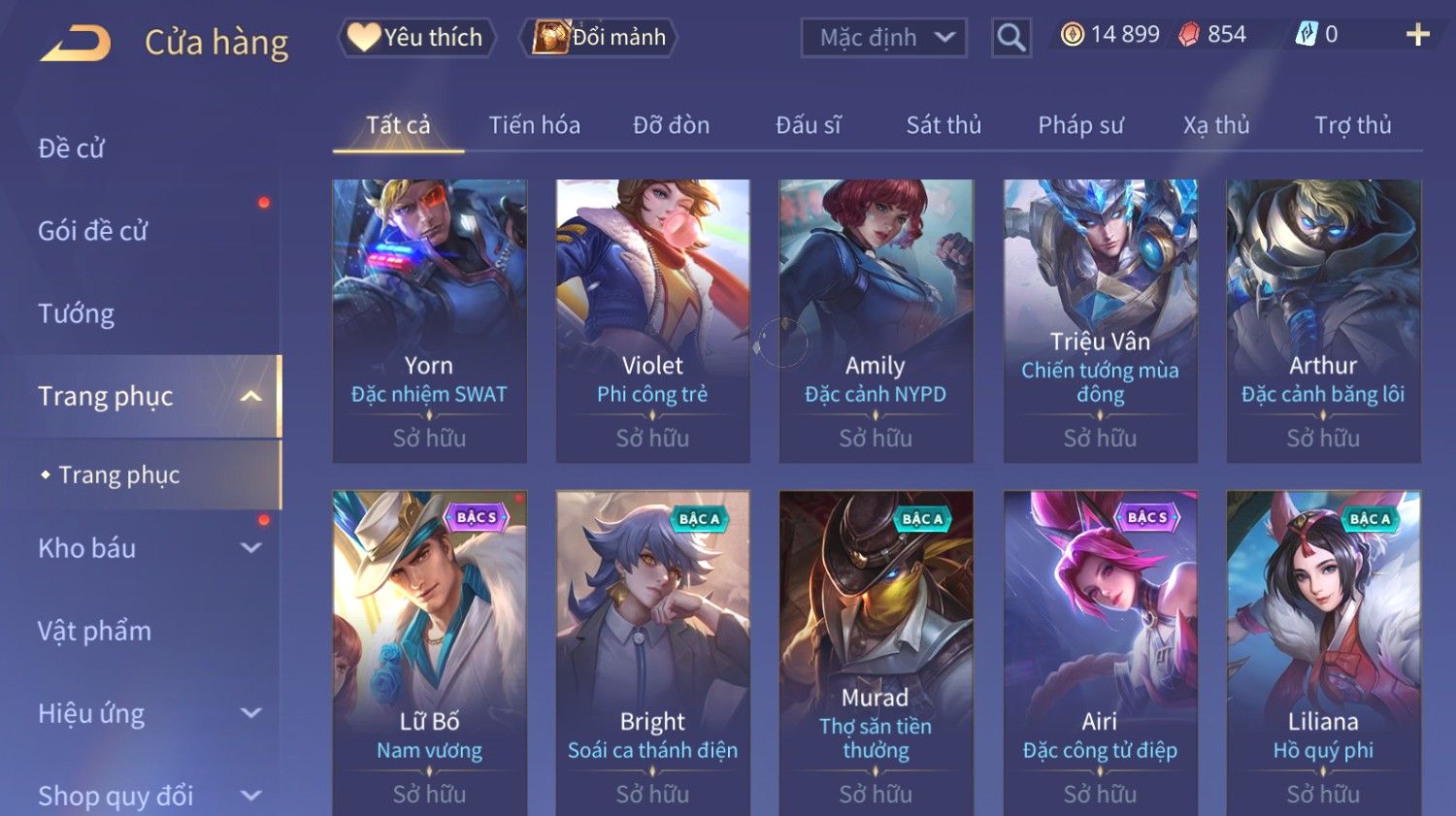Open Đổi mảnh chest icon
The height and width of the screenshot is (816, 1456).
[549, 37]
